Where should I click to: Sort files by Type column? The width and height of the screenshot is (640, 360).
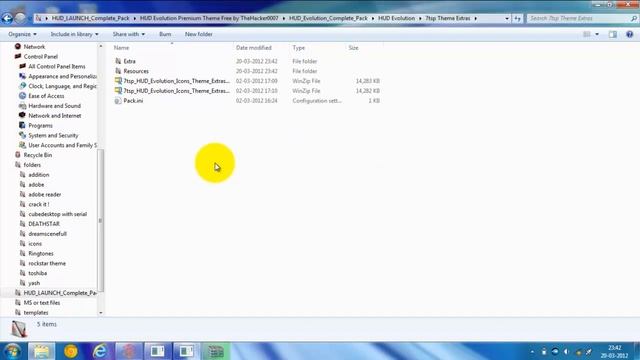(298, 48)
